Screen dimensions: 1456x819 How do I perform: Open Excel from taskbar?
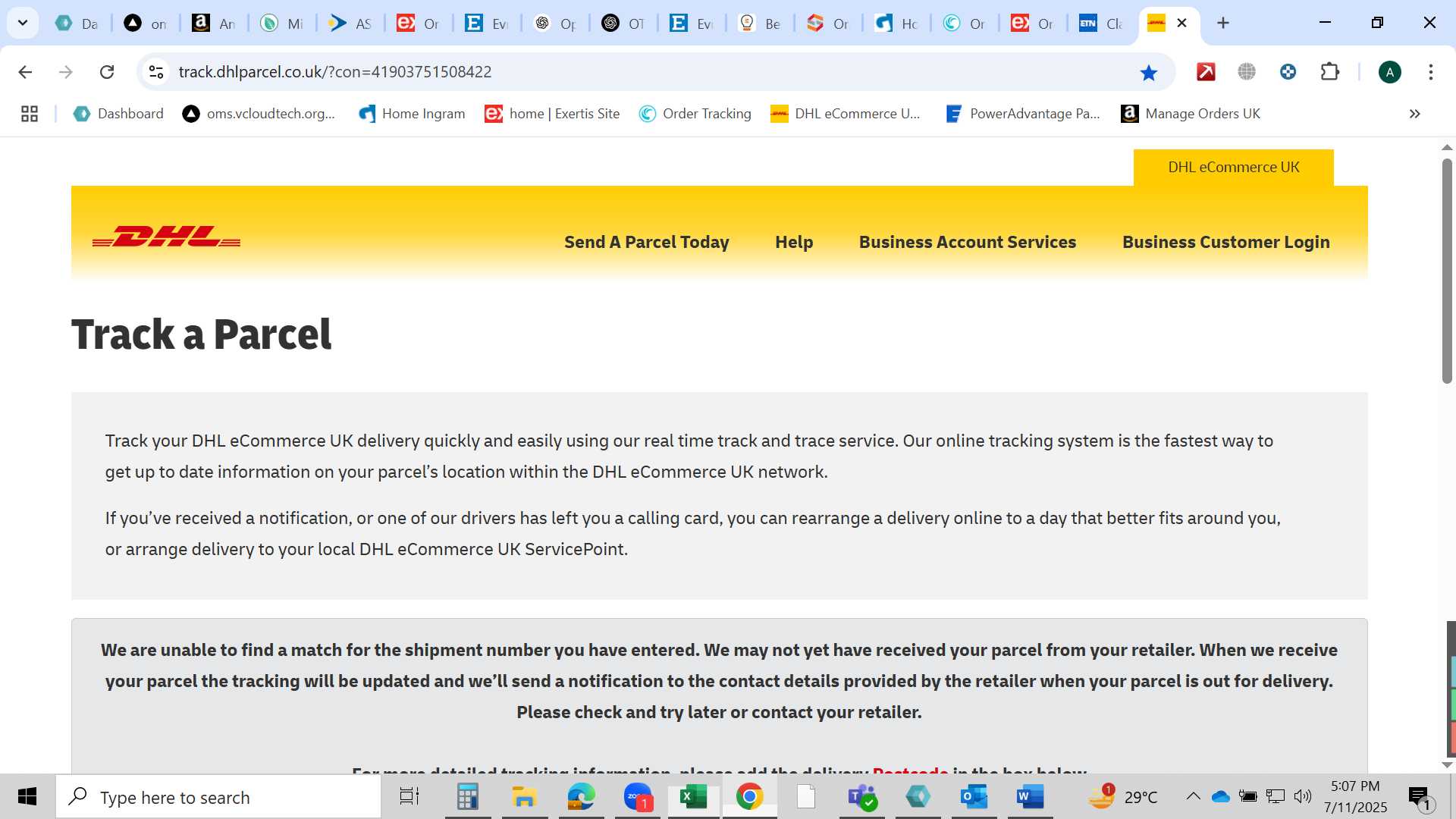pyautogui.click(x=693, y=796)
